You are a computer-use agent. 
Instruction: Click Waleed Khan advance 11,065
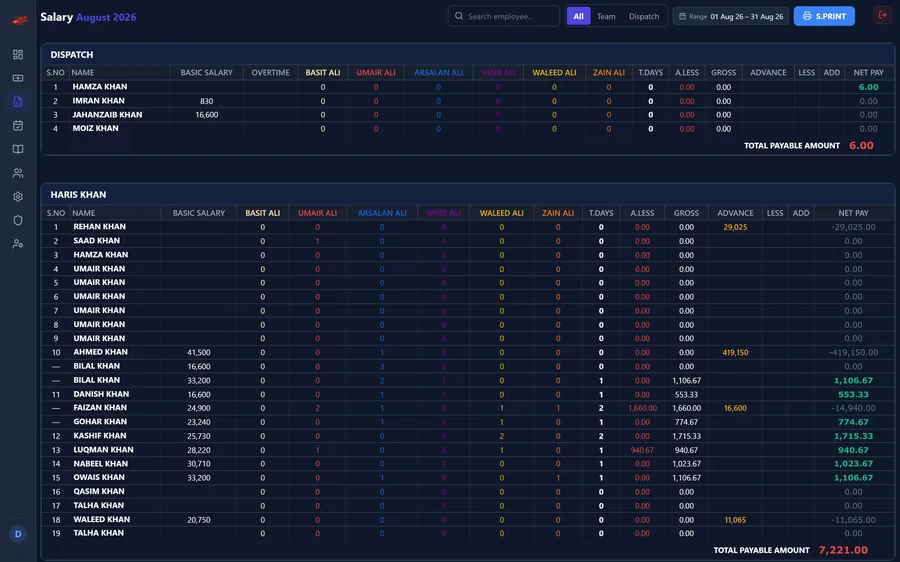point(735,520)
